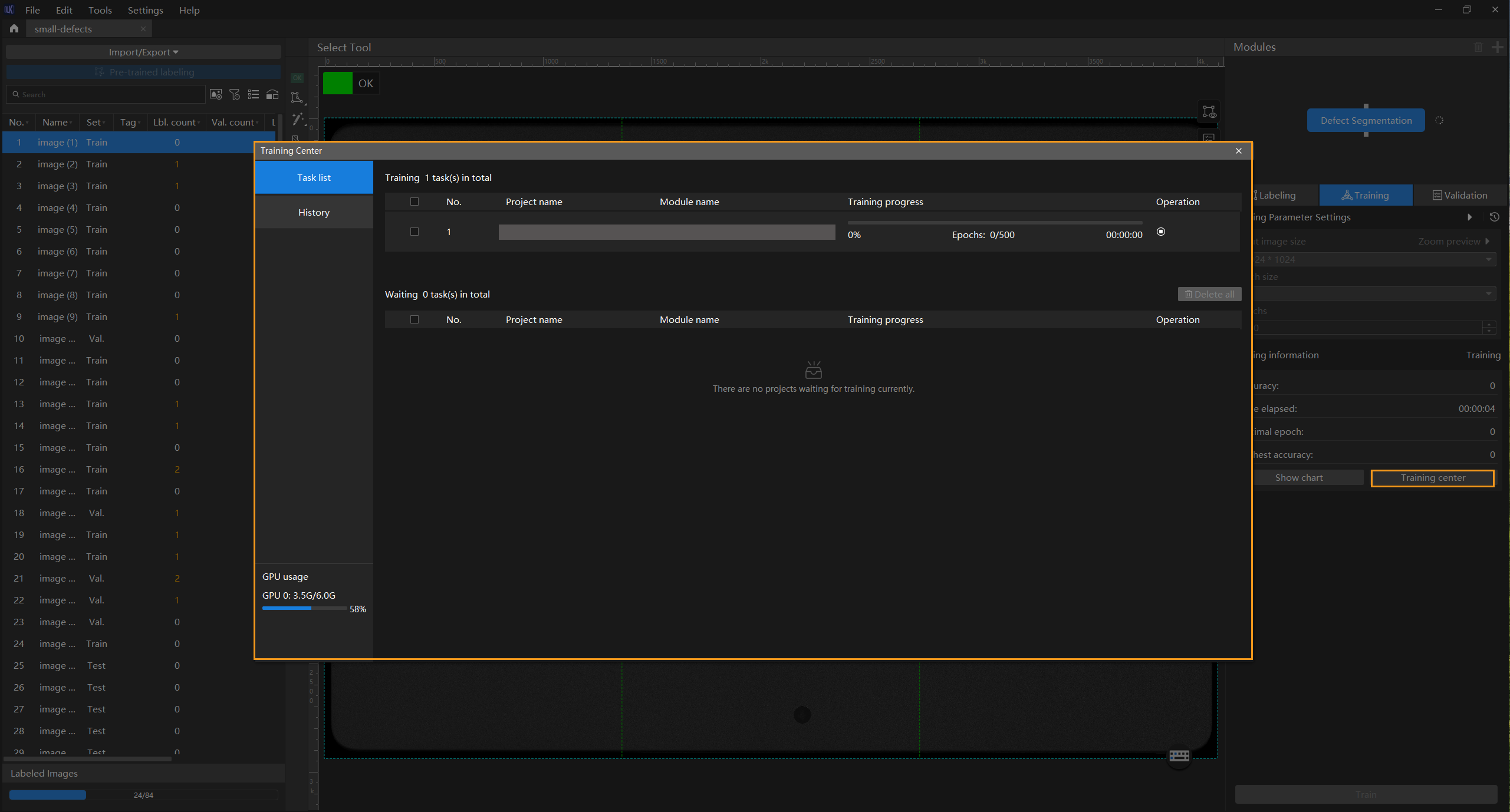Open image display settings icon beside Search
The image size is (1510, 812).
click(x=216, y=94)
